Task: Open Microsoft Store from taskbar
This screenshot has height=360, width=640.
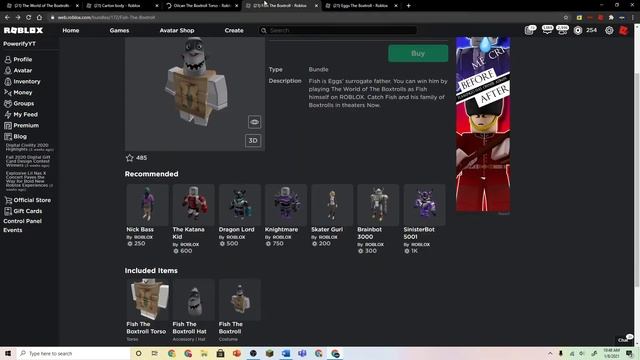Action: coord(220,353)
